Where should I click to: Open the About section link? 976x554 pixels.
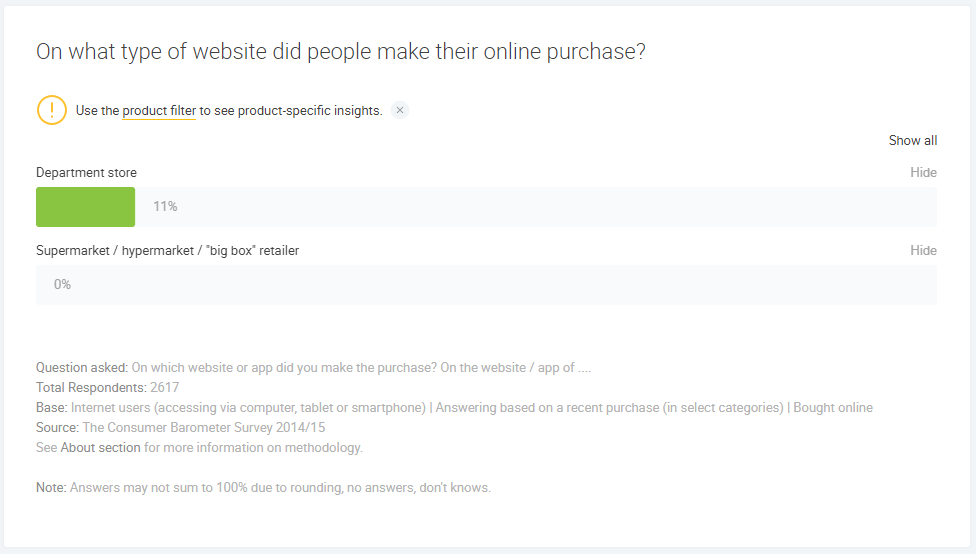tap(100, 448)
